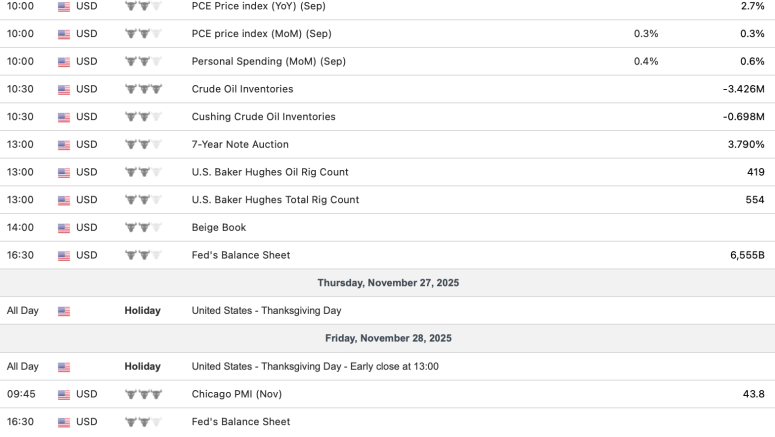Click Friday, November 28, 2025 date header

point(388,338)
